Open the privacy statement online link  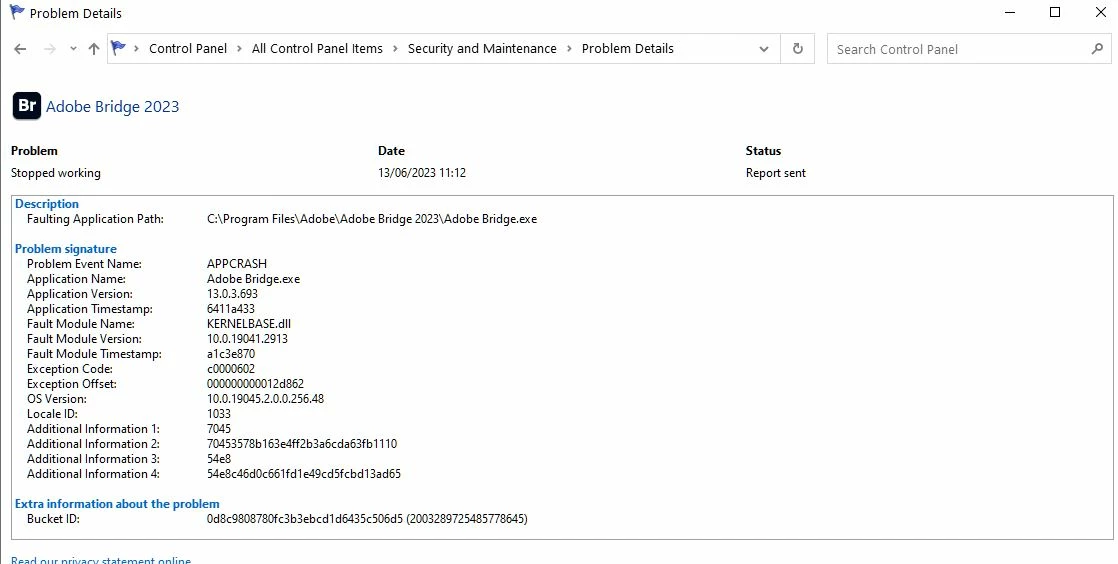(101, 560)
